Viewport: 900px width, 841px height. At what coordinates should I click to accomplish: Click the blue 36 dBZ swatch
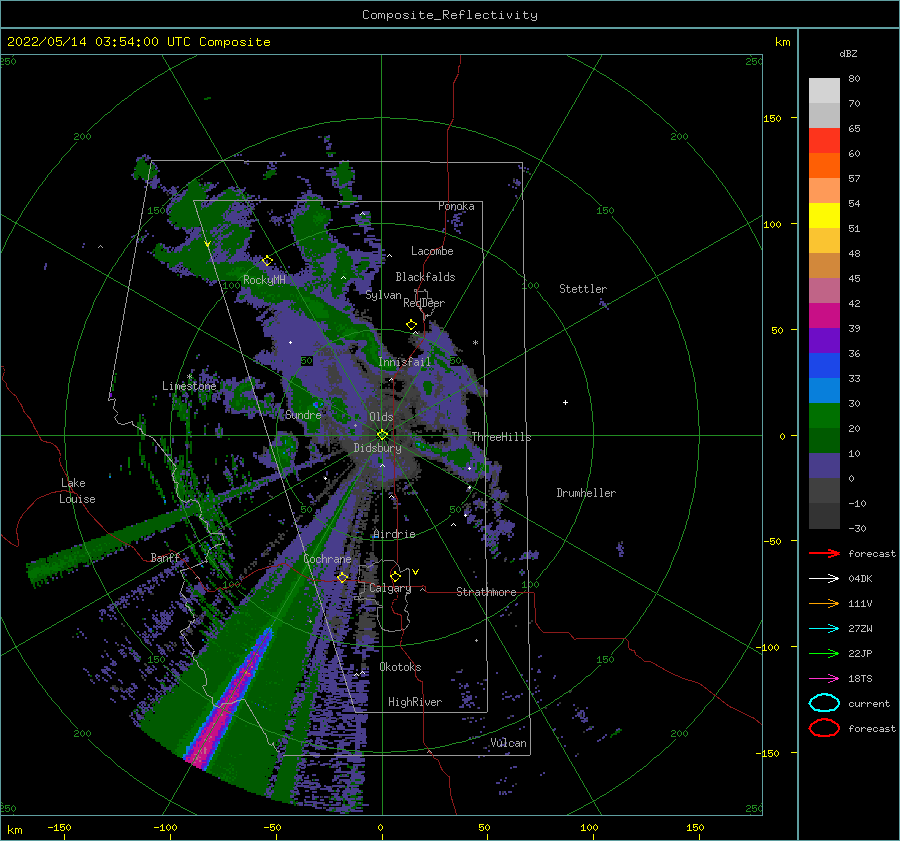click(824, 365)
